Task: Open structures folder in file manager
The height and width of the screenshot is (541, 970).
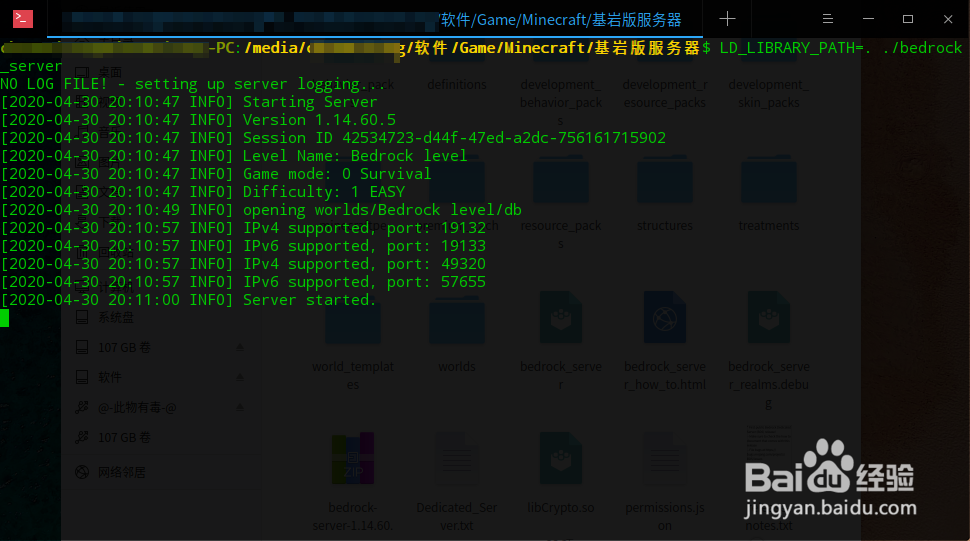Action: point(664,180)
